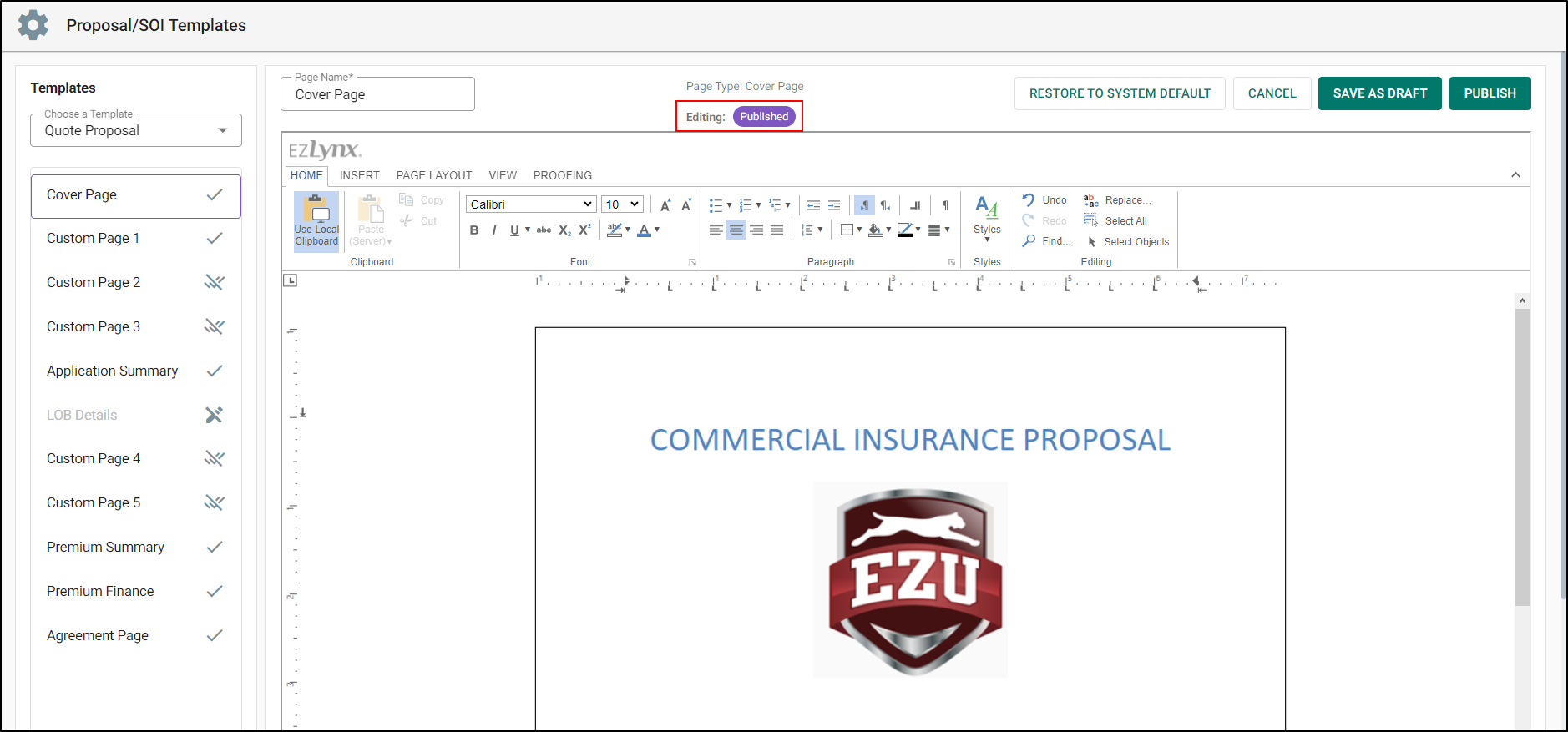This screenshot has height=732, width=1568.
Task: Increase the font size with grow icon
Action: [x=665, y=205]
